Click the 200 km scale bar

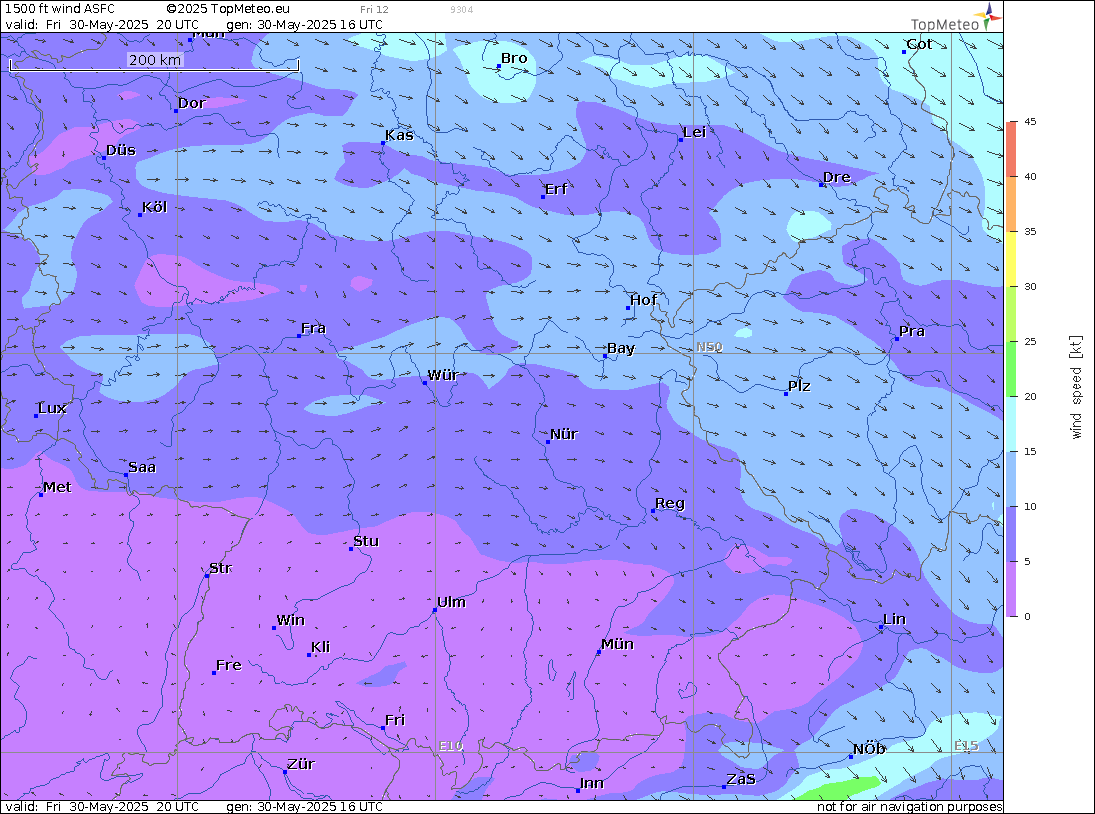(x=154, y=64)
